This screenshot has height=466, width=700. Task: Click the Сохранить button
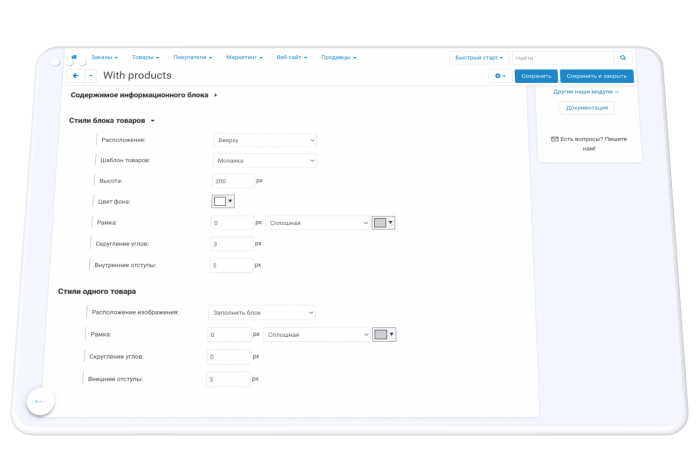(536, 76)
